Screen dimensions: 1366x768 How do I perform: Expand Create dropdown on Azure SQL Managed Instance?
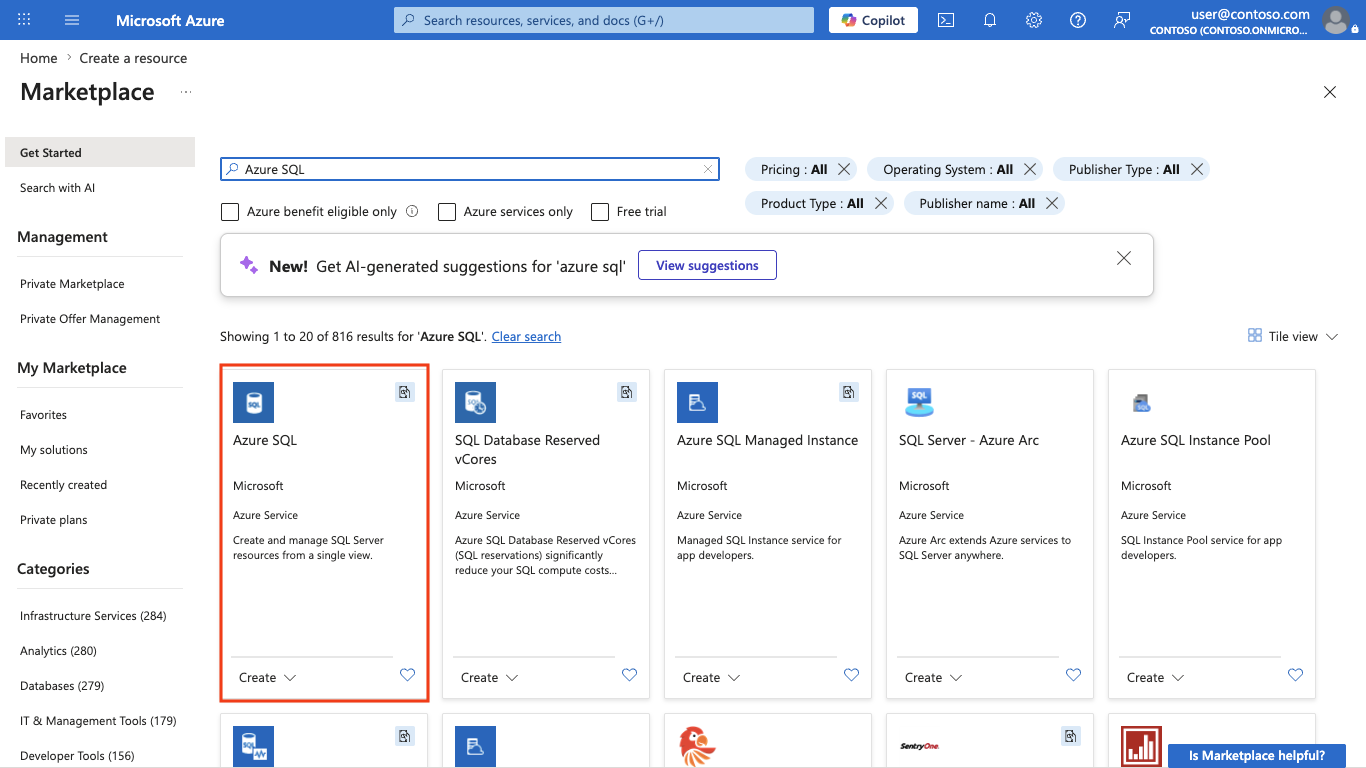click(x=712, y=677)
